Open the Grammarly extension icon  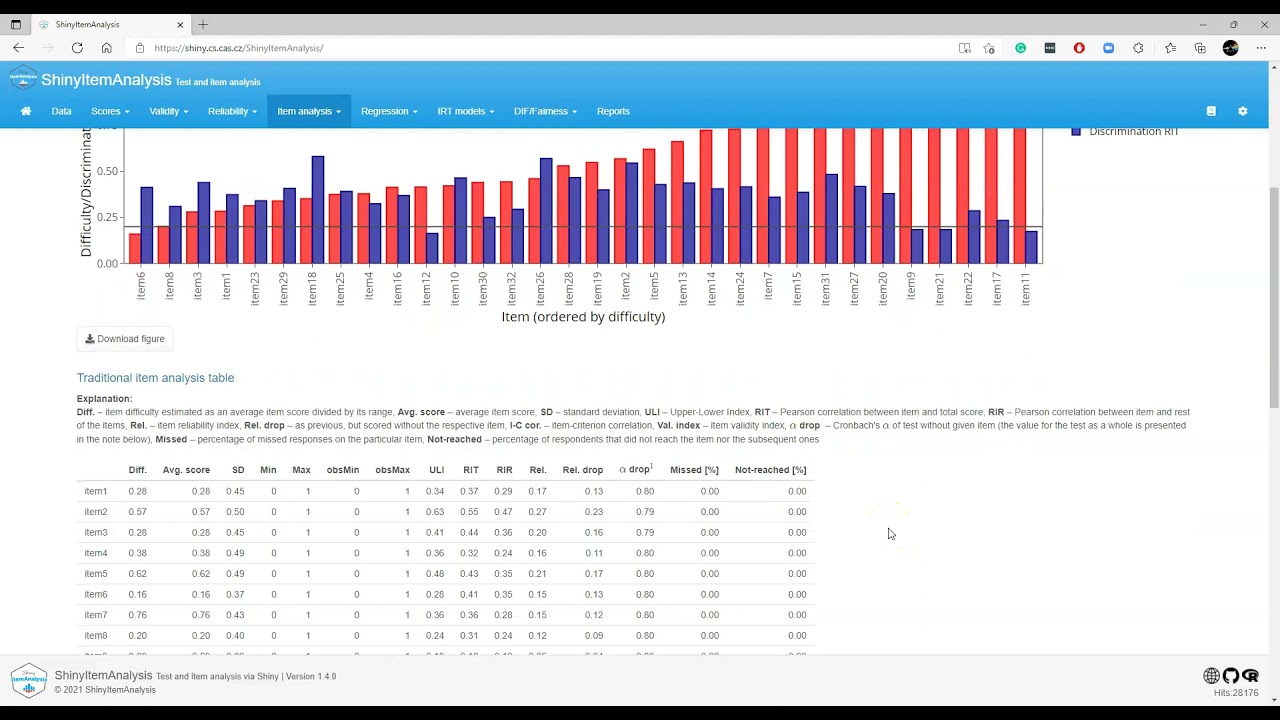click(x=1020, y=48)
